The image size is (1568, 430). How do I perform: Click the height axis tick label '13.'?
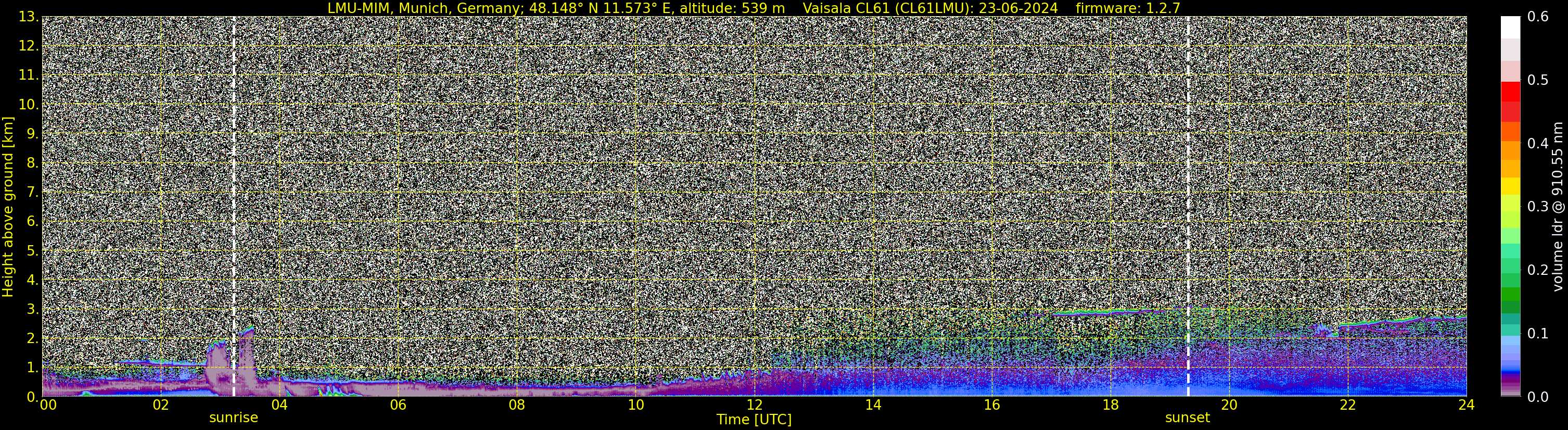(29, 17)
